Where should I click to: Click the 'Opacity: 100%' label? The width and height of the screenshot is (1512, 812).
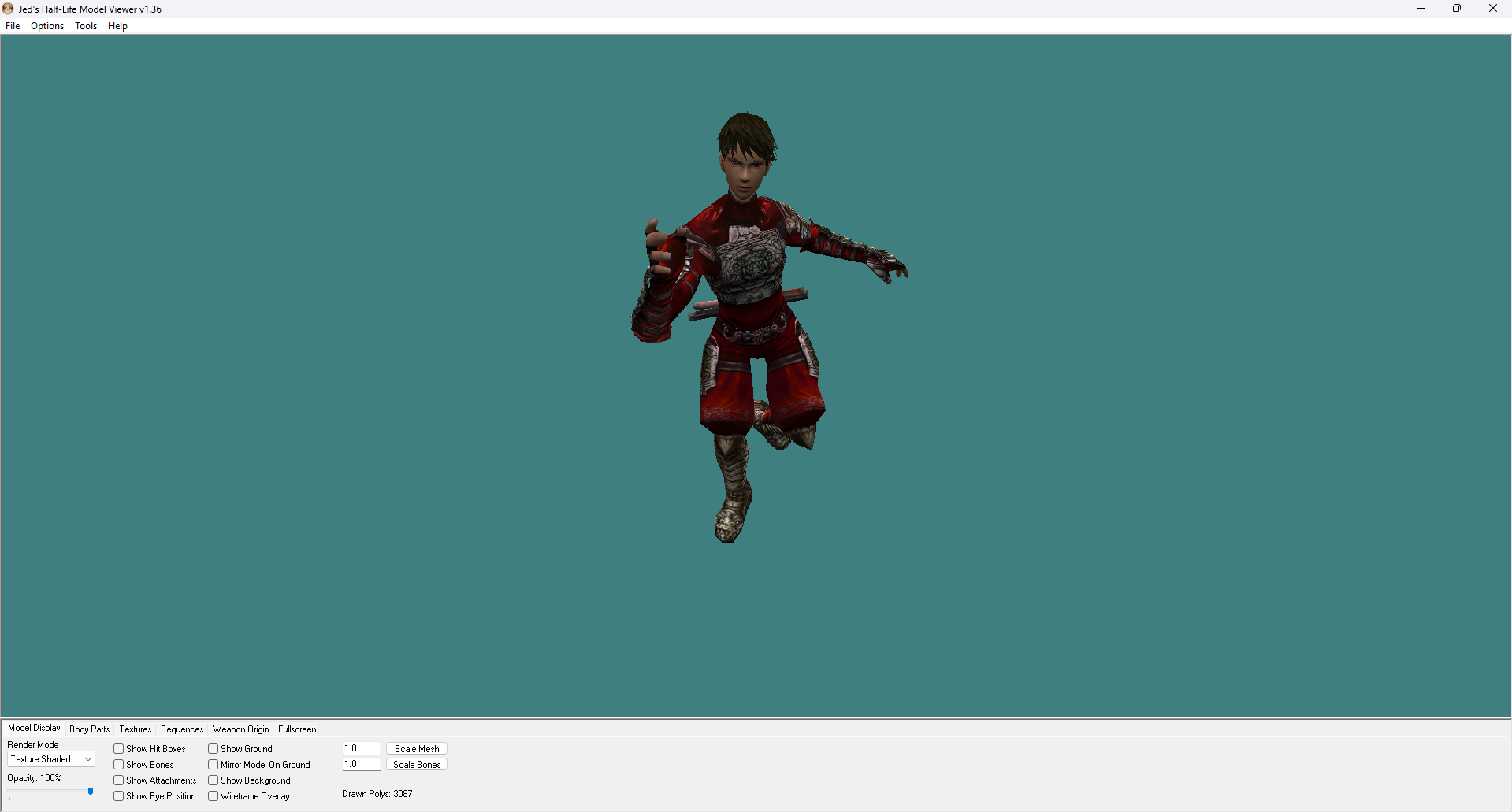pos(34,778)
